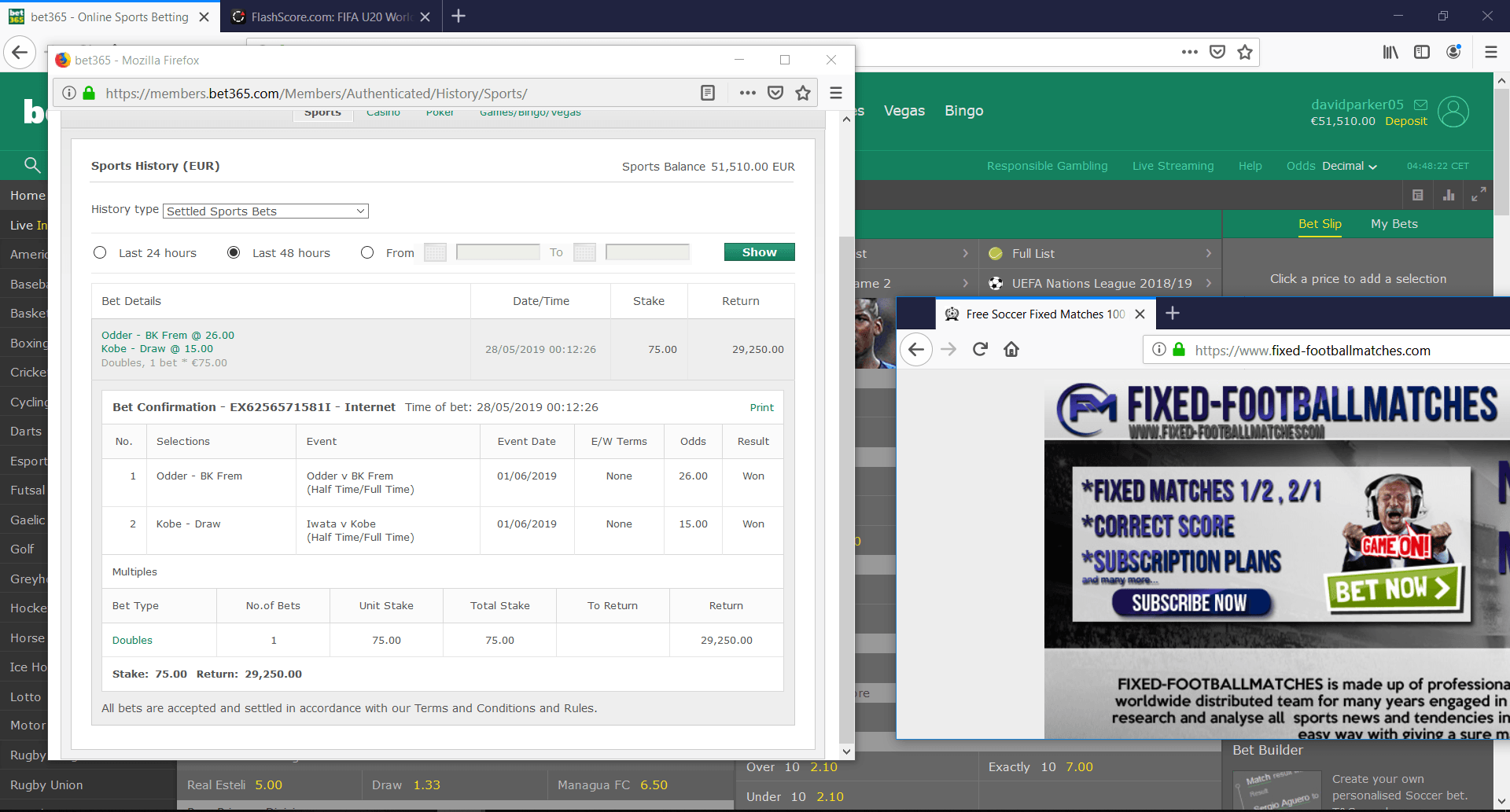
Task: Click home icon in fixed-footballmatches window
Action: pyautogui.click(x=1011, y=349)
